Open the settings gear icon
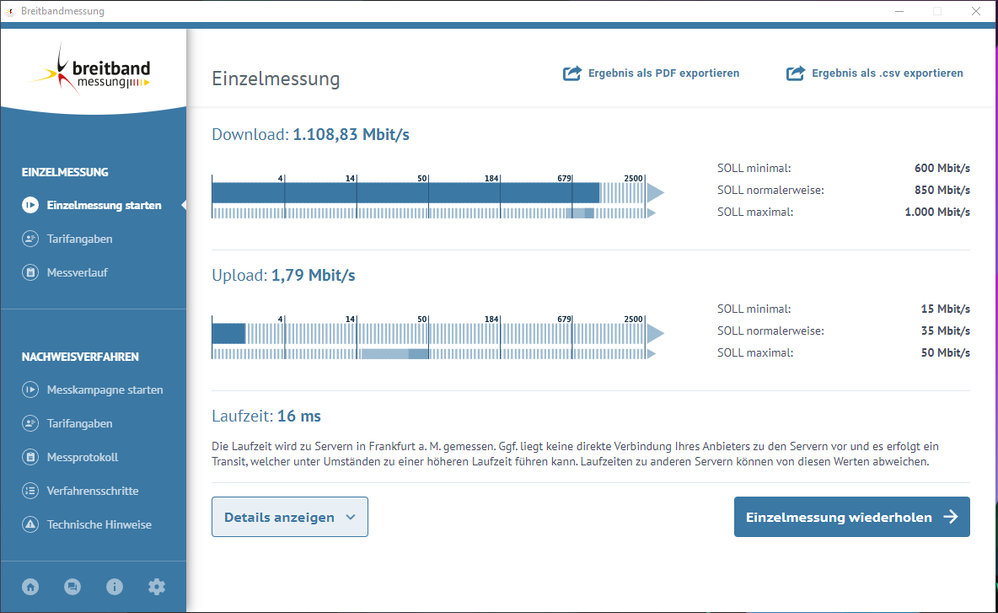 pos(157,586)
